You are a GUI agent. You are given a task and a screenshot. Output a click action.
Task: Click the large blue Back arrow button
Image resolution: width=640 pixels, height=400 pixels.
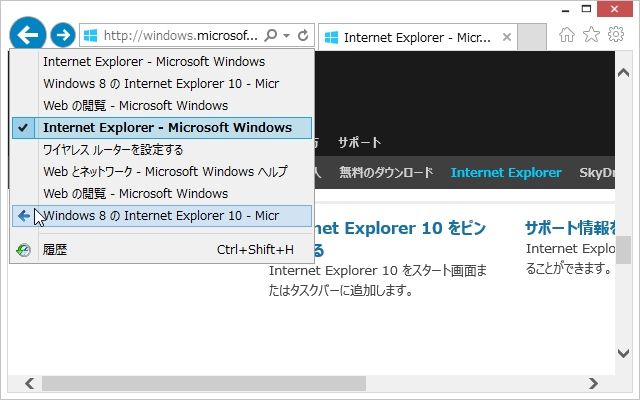pos(28,34)
